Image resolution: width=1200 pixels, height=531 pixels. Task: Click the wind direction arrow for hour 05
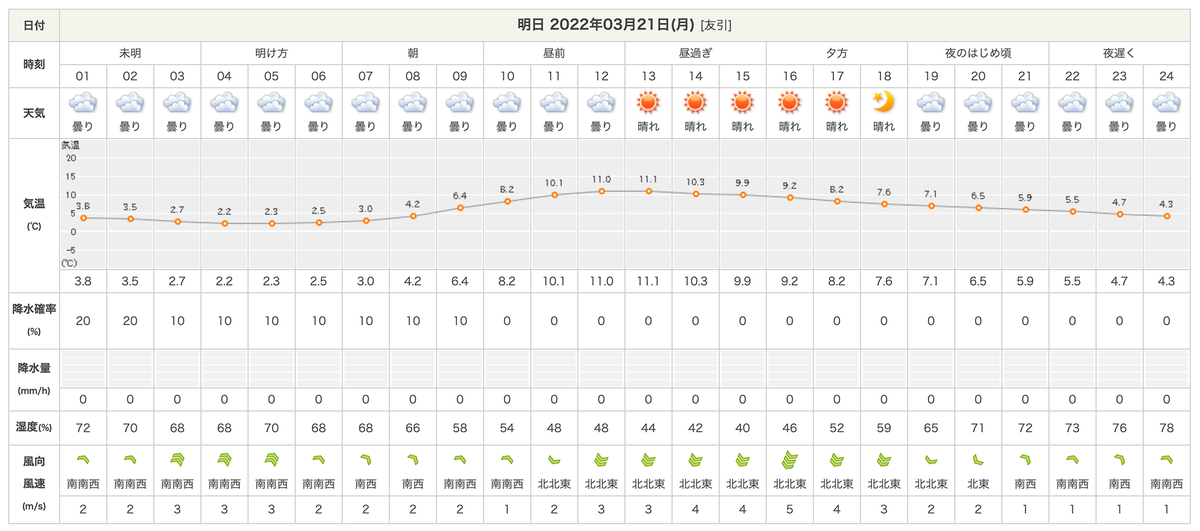[271, 460]
